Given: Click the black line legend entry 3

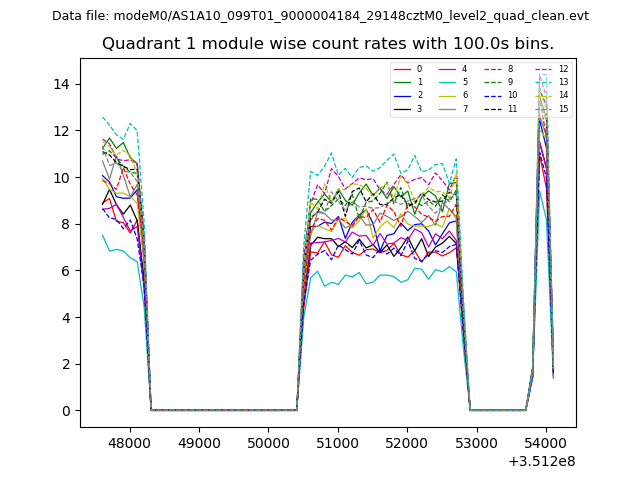Looking at the screenshot, I should [409, 108].
